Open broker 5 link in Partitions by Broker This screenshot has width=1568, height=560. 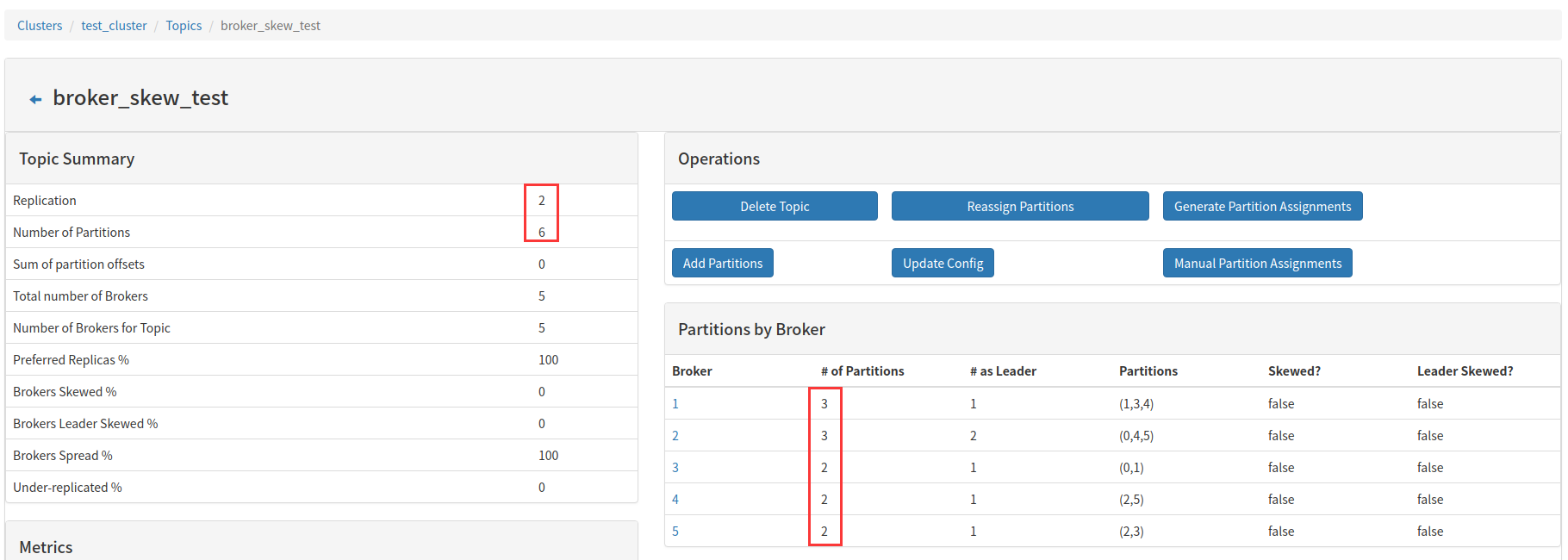(675, 531)
